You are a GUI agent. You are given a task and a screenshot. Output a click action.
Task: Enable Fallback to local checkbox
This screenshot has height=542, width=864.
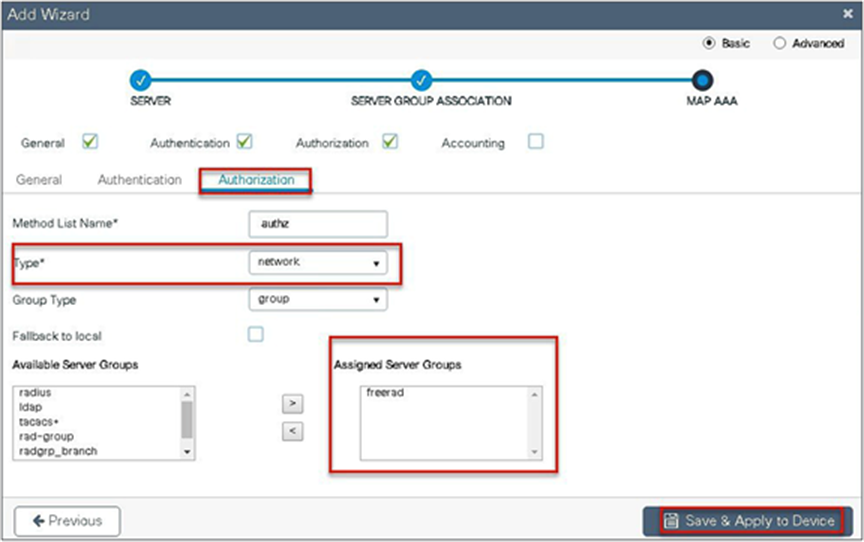point(256,334)
